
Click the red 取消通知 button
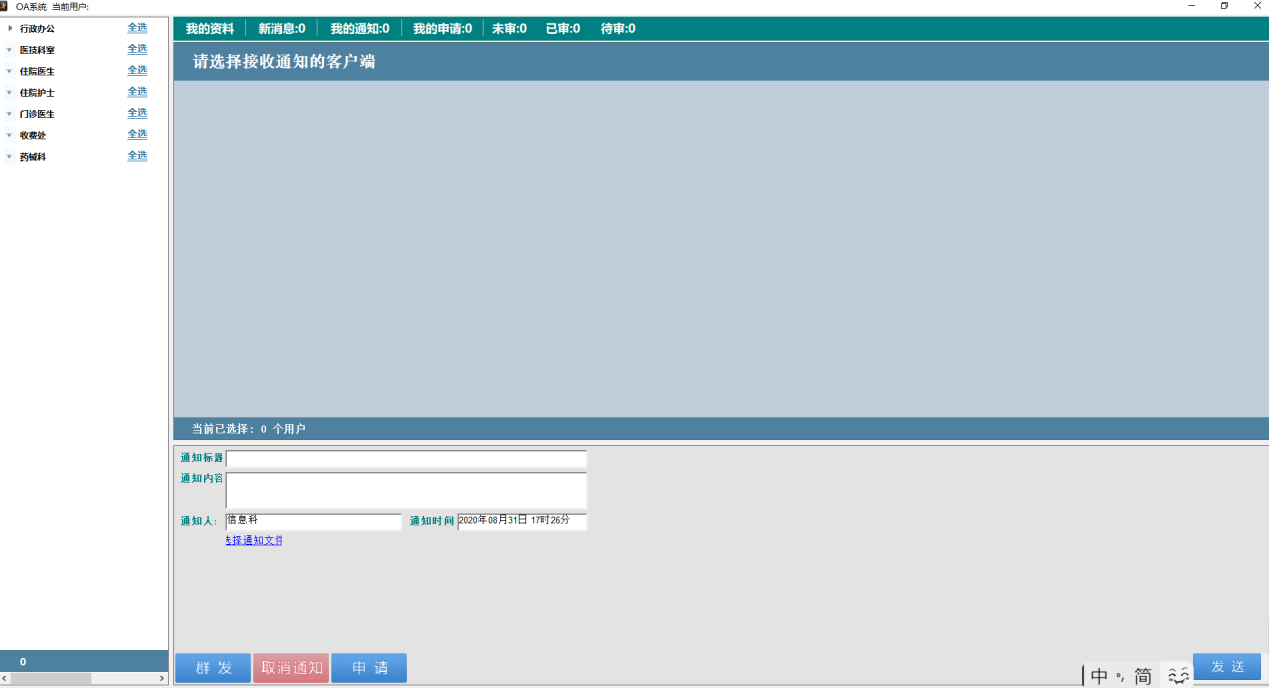pos(291,668)
